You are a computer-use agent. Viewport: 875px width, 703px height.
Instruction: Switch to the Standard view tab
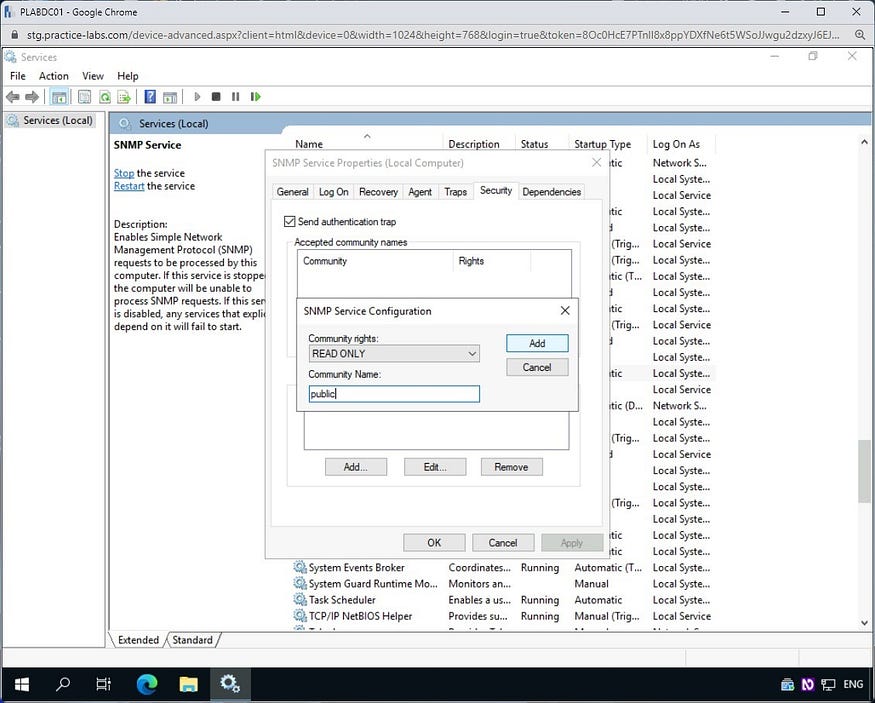(x=192, y=640)
